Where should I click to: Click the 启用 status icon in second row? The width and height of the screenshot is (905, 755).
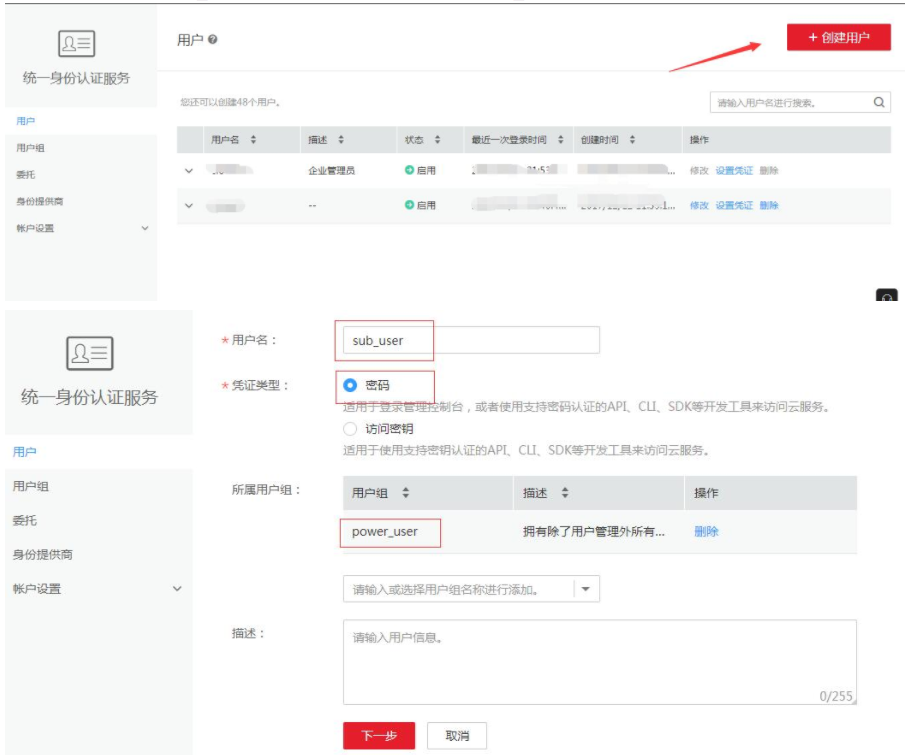coord(409,204)
